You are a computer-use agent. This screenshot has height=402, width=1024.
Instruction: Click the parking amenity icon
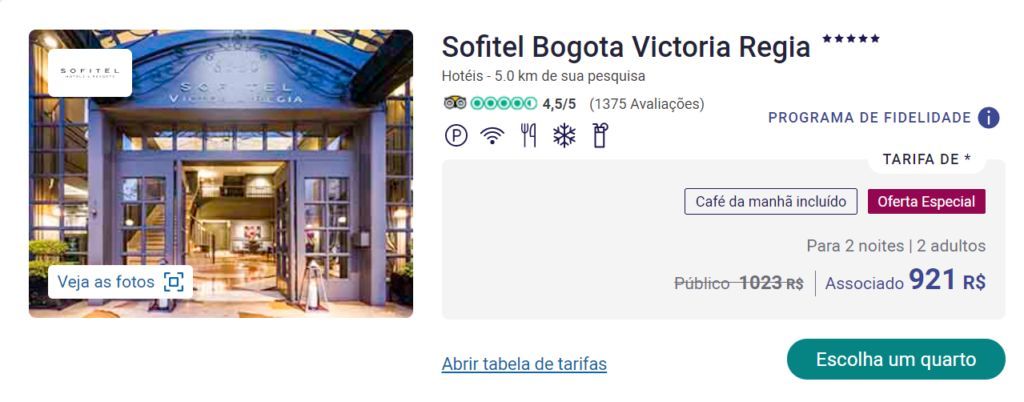(456, 136)
